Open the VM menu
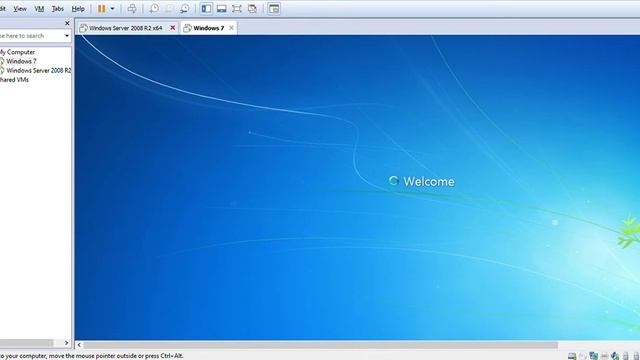Screen dimensions: 640x360 click(x=39, y=9)
